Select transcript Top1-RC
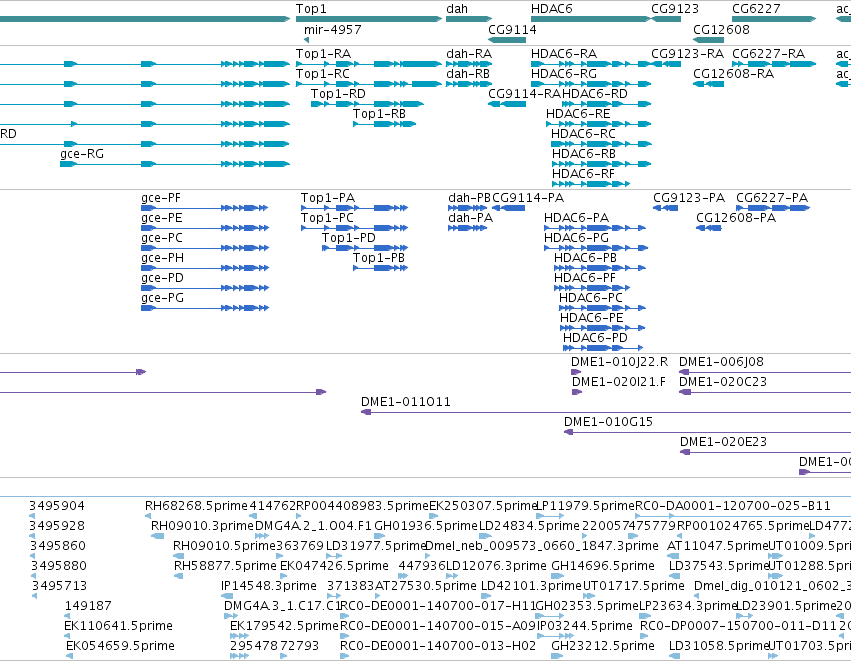Viewport: 851px width, 661px height. (x=369, y=84)
